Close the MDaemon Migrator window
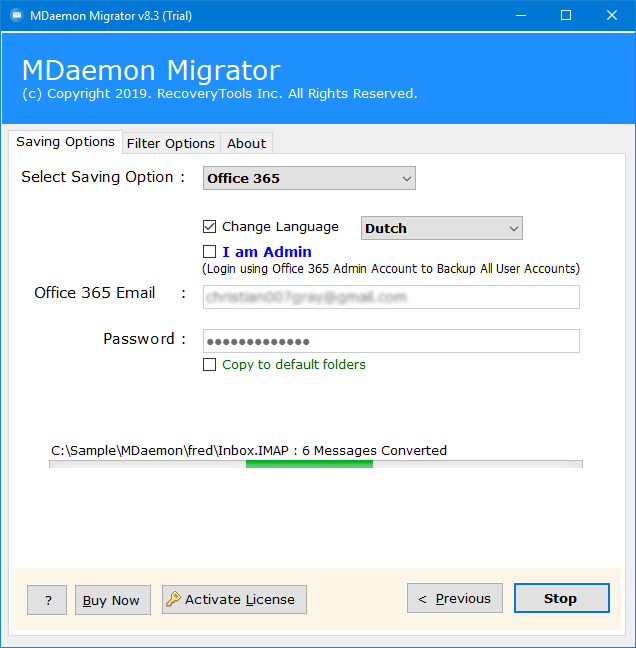The height and width of the screenshot is (648, 636). (x=612, y=16)
